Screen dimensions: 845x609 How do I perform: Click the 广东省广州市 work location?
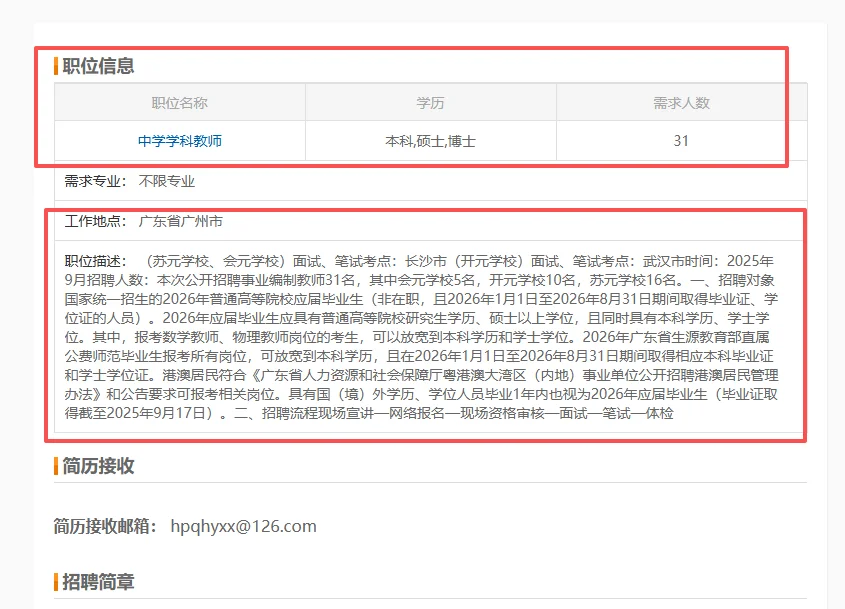(x=181, y=221)
